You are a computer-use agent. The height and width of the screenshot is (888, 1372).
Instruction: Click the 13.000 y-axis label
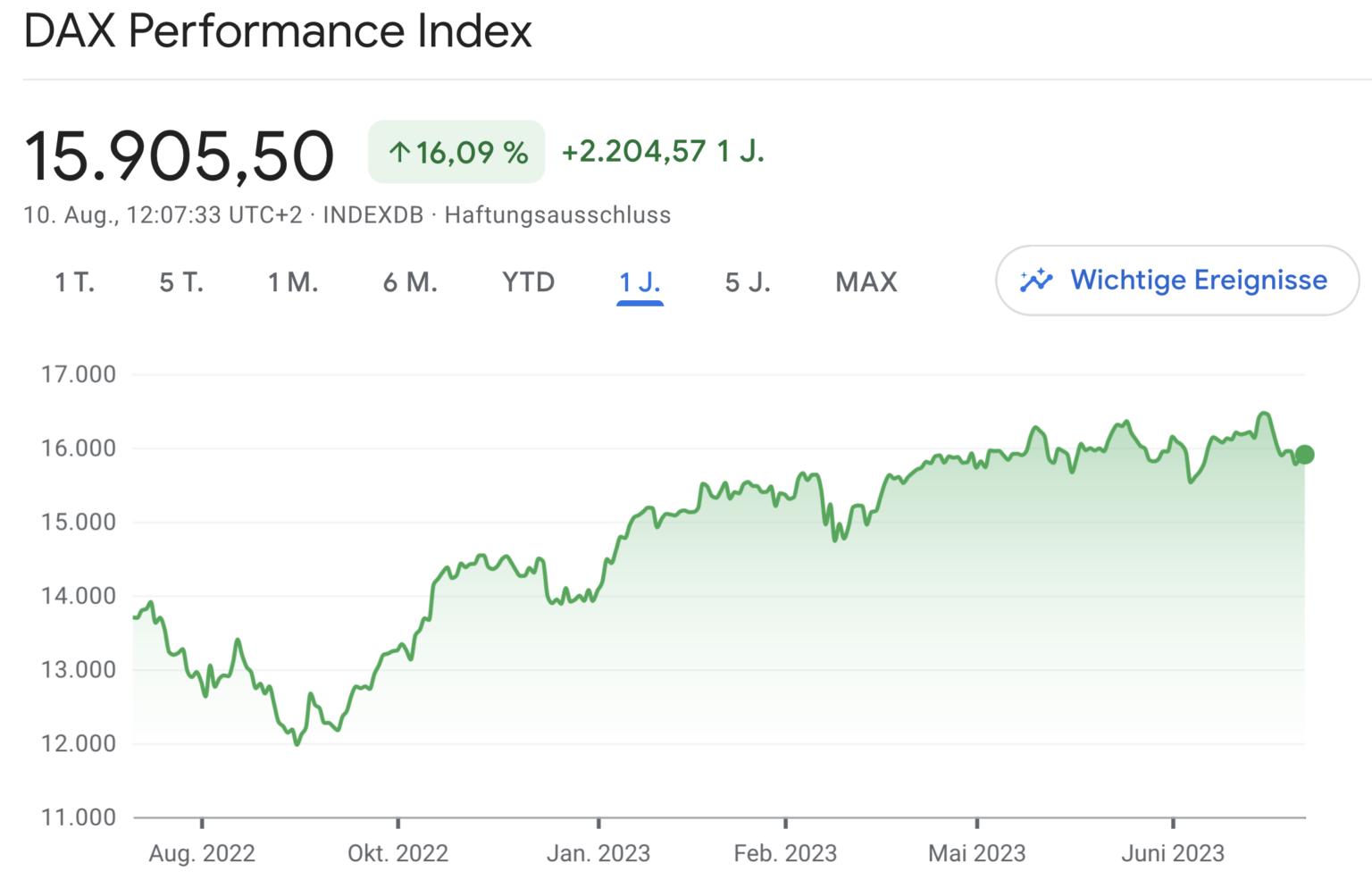pyautogui.click(x=79, y=670)
